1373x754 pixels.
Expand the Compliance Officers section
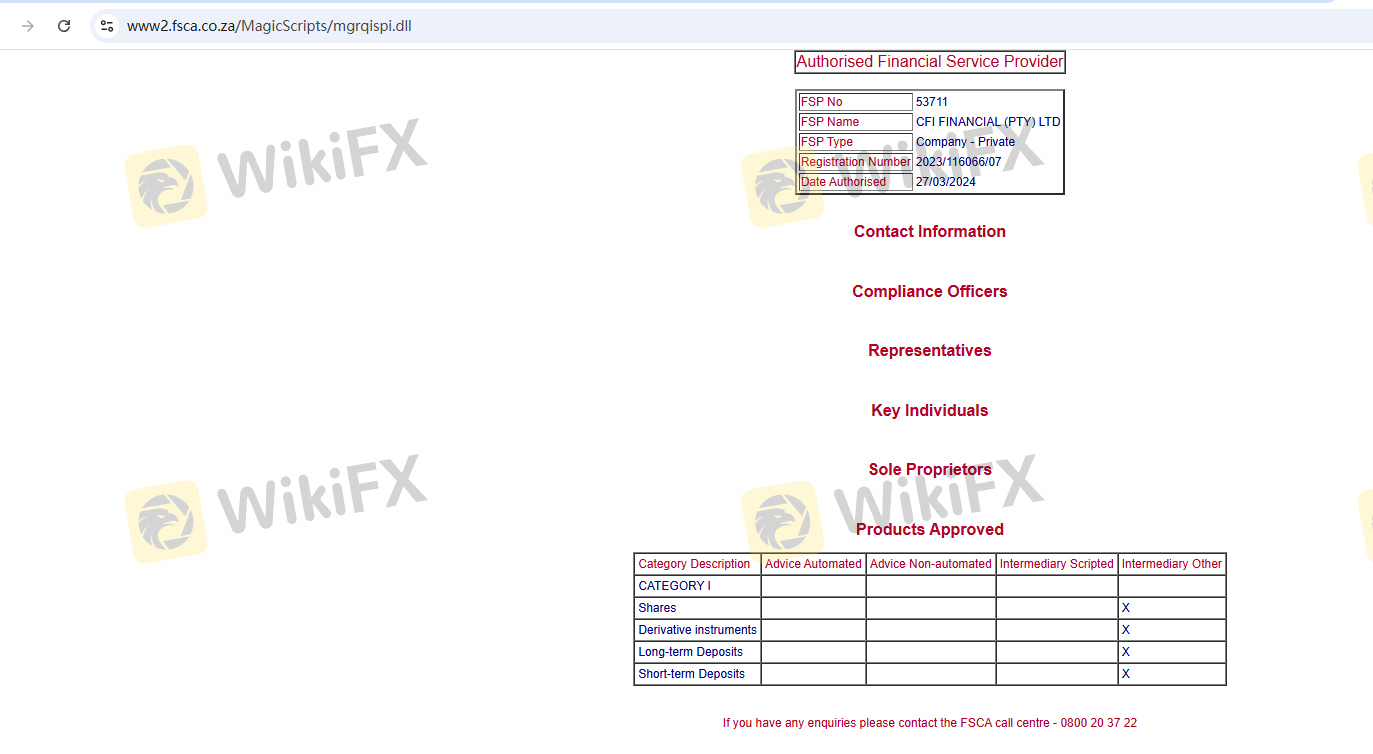point(929,292)
